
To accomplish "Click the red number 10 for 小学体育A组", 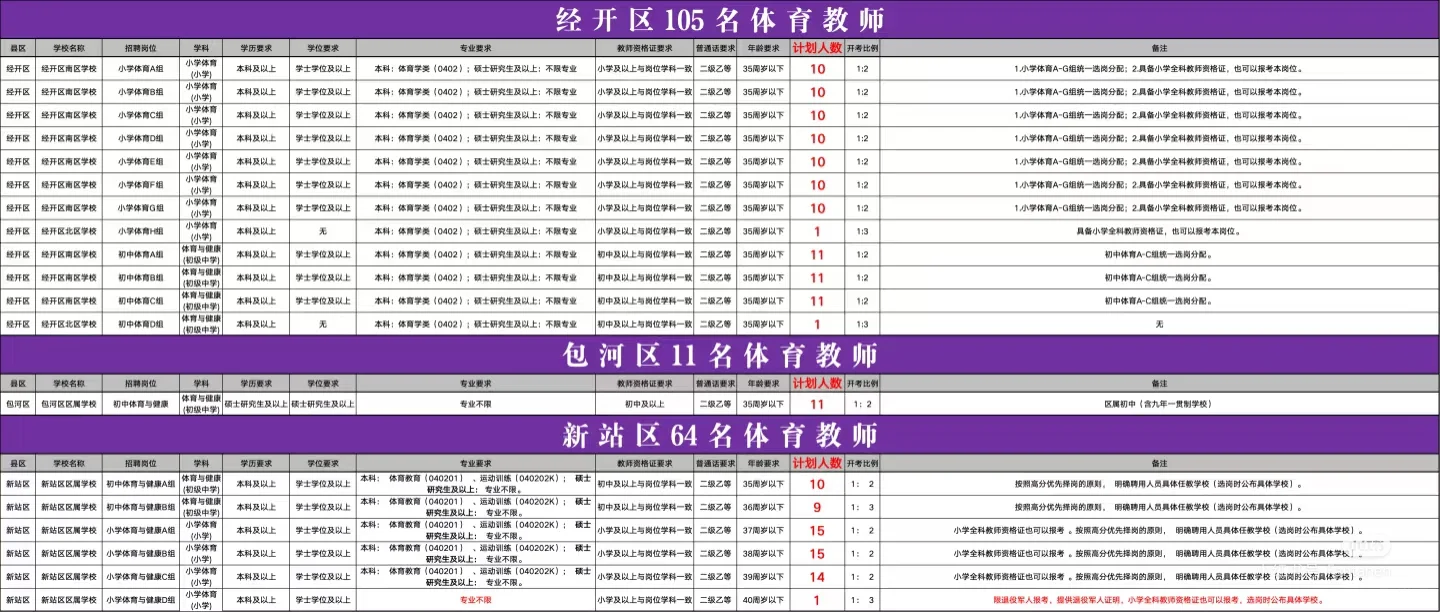I will tap(818, 70).
